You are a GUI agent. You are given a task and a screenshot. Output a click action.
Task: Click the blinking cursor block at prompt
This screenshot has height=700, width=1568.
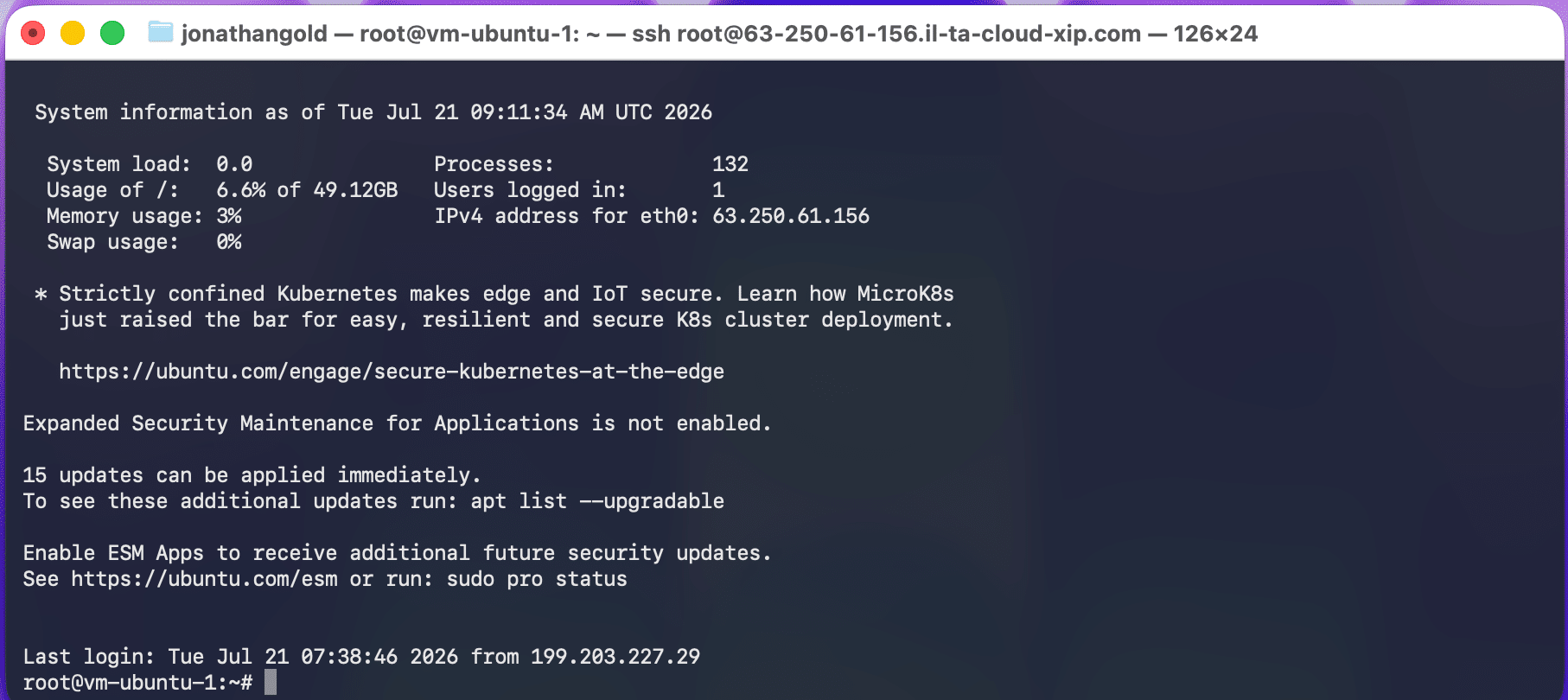point(271,682)
